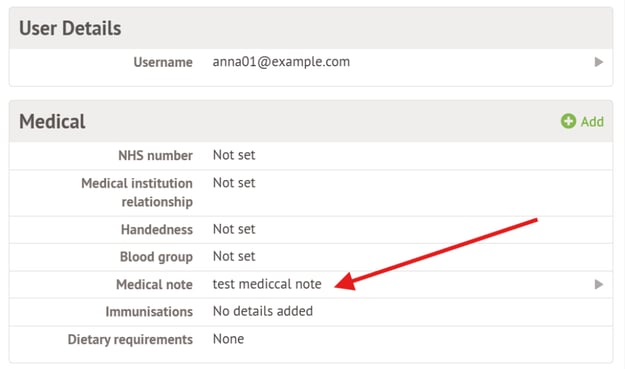625x369 pixels.
Task: Click Not set beside NHS number
Action: (234, 155)
